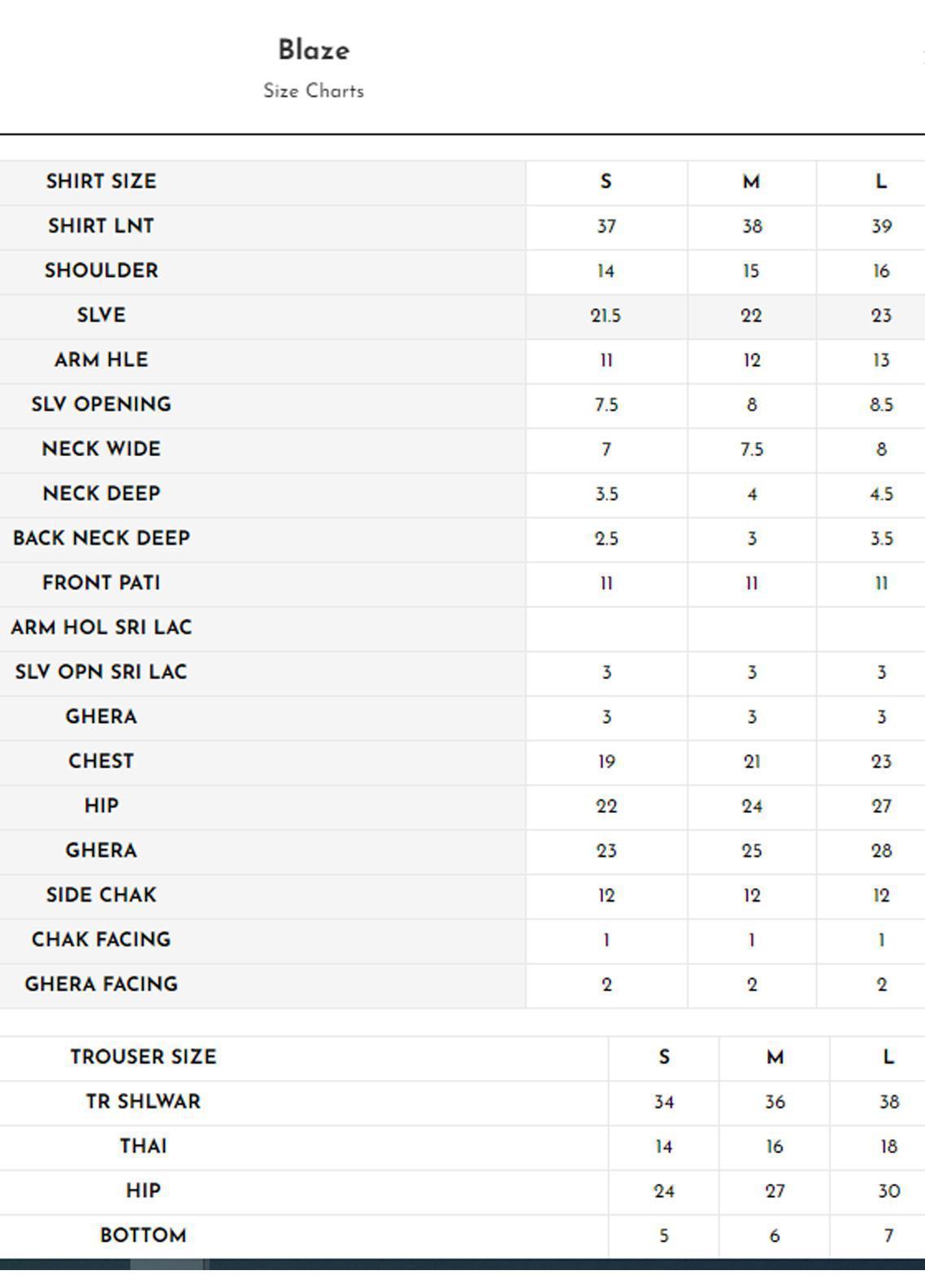Click the GHERA FACING row label
925x1288 pixels.
click(101, 984)
